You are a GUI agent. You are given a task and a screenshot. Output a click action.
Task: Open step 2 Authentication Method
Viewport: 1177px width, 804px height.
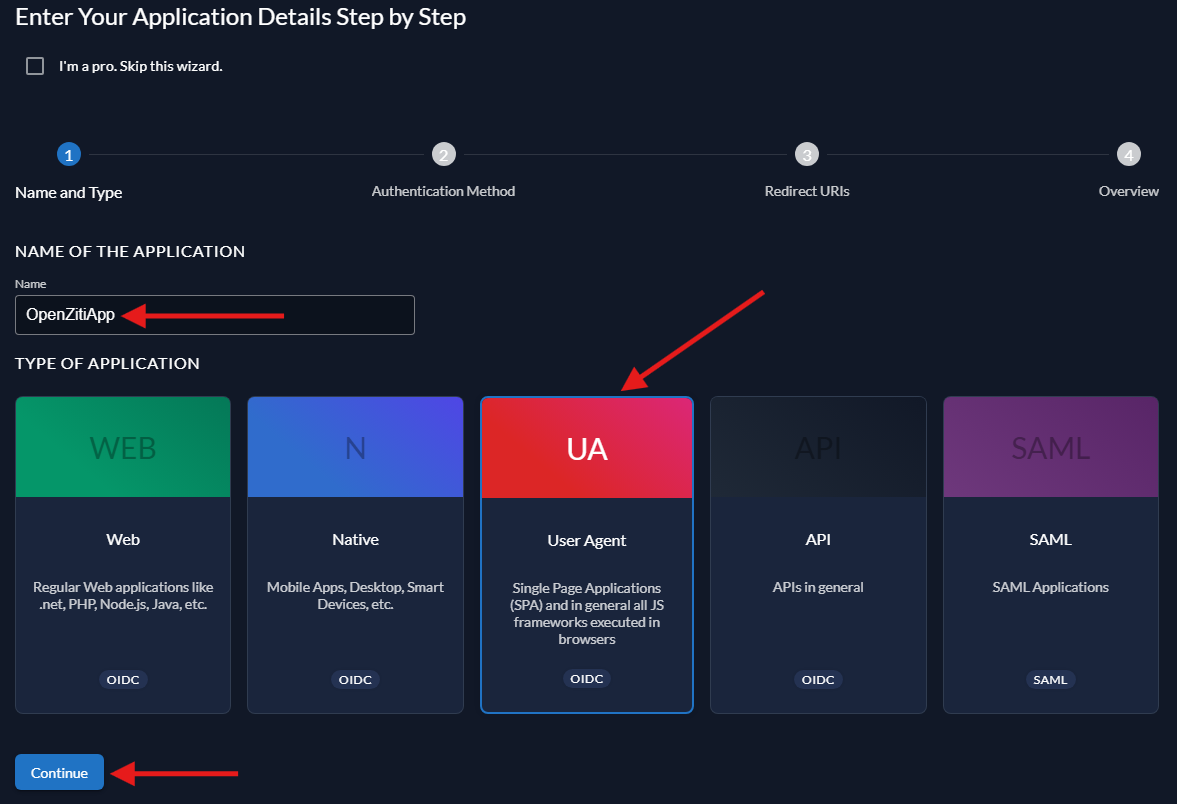(443, 154)
